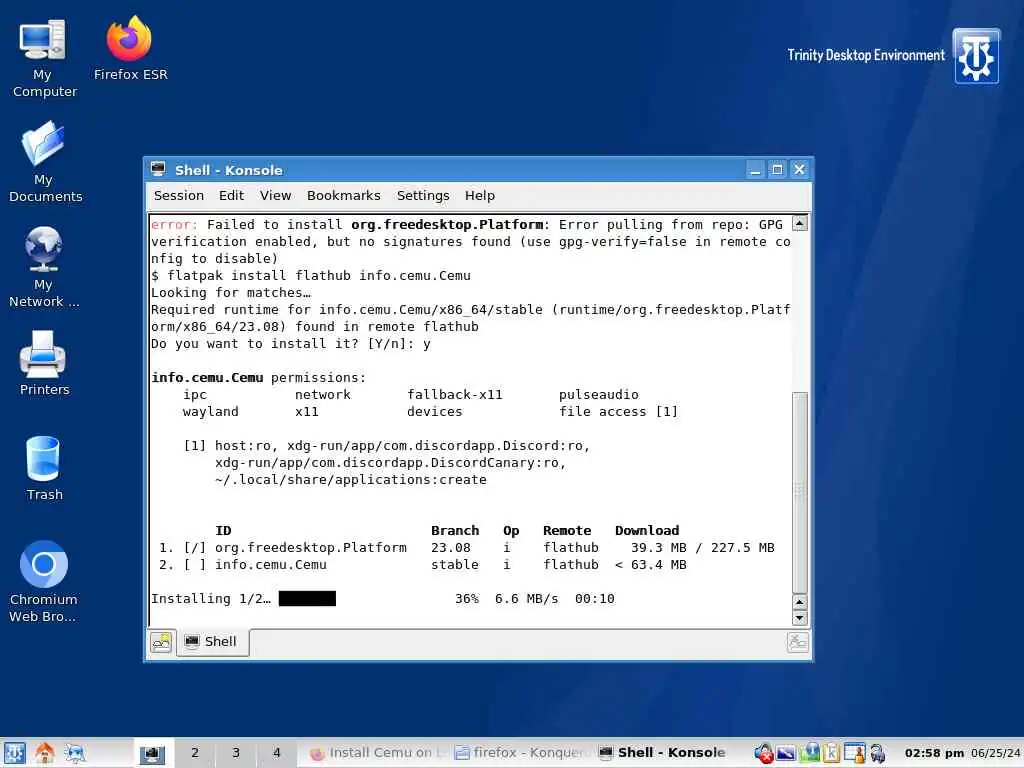
Task: Switch to virtual desktop 1 in pager
Action: click(x=152, y=753)
